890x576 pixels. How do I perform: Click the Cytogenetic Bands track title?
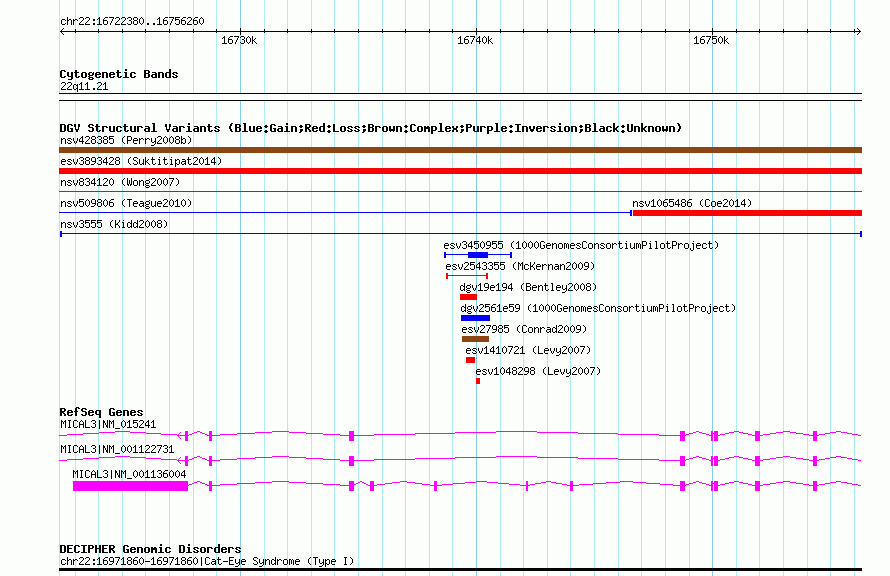tap(119, 74)
